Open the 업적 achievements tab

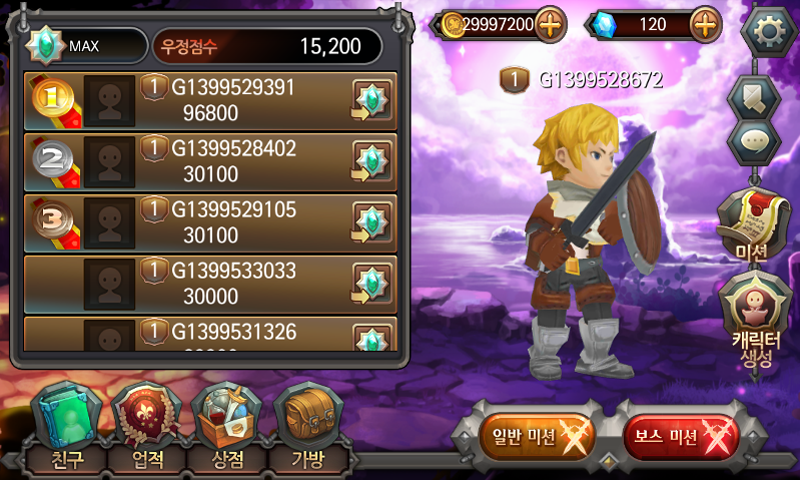(147, 428)
